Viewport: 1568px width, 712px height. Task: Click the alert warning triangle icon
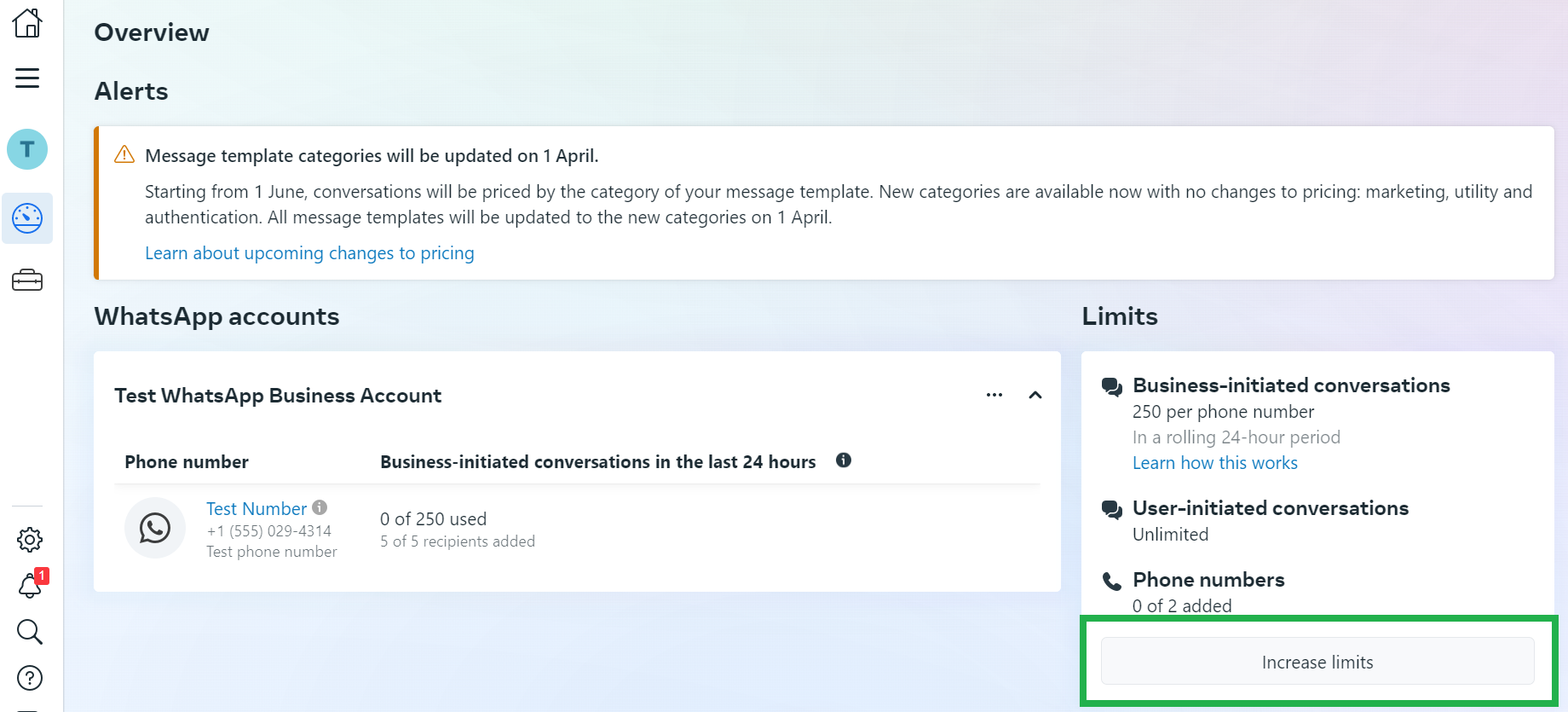point(124,154)
